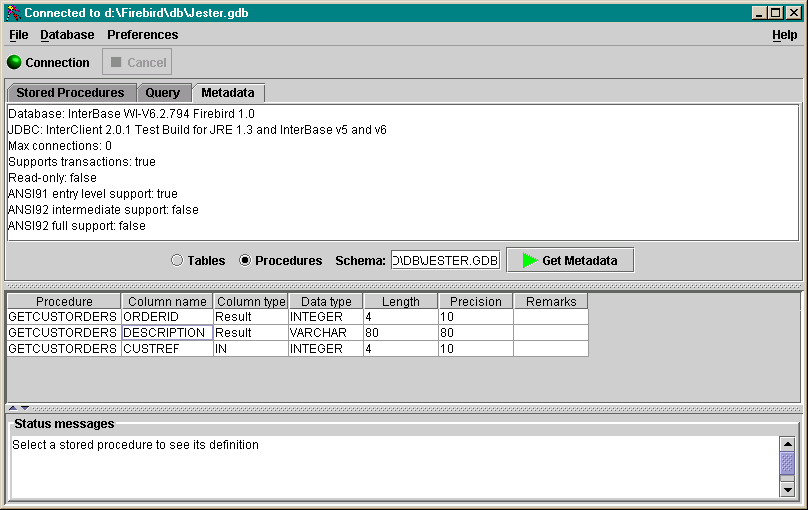Select the ORDERID column name cell
The height and width of the screenshot is (510, 808).
[167, 317]
